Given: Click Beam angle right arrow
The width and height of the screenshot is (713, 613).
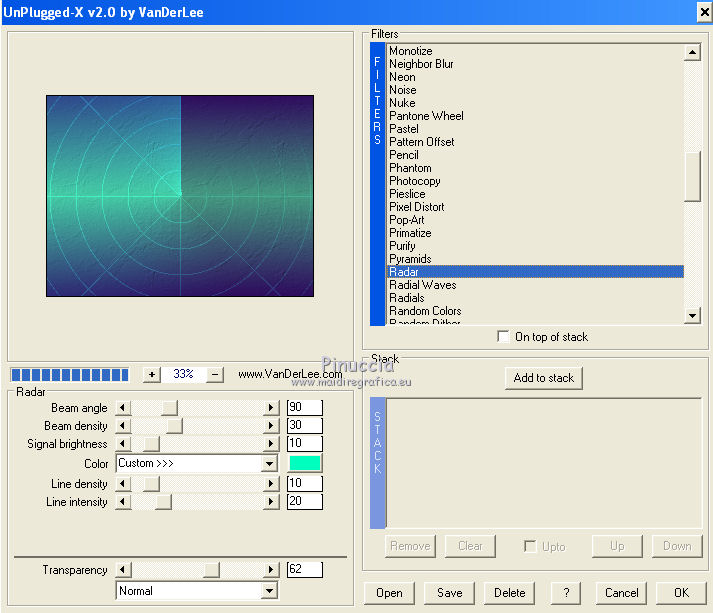Looking at the screenshot, I should tap(271, 407).
